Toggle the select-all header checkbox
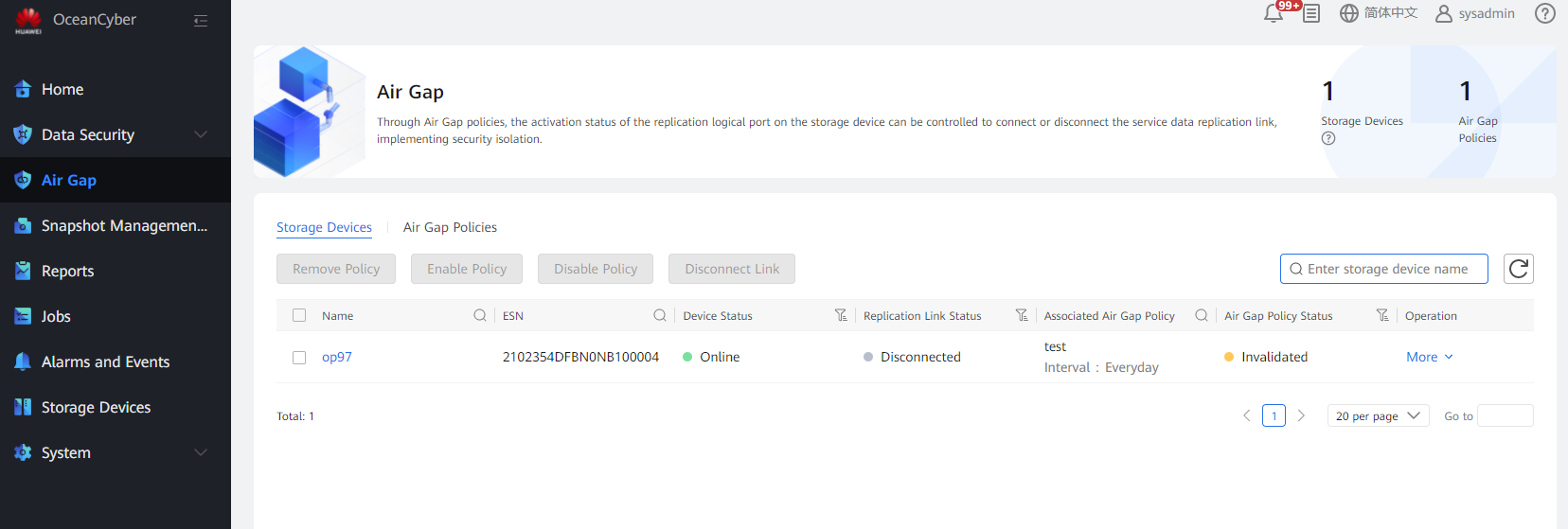Image resolution: width=1568 pixels, height=529 pixels. click(299, 315)
